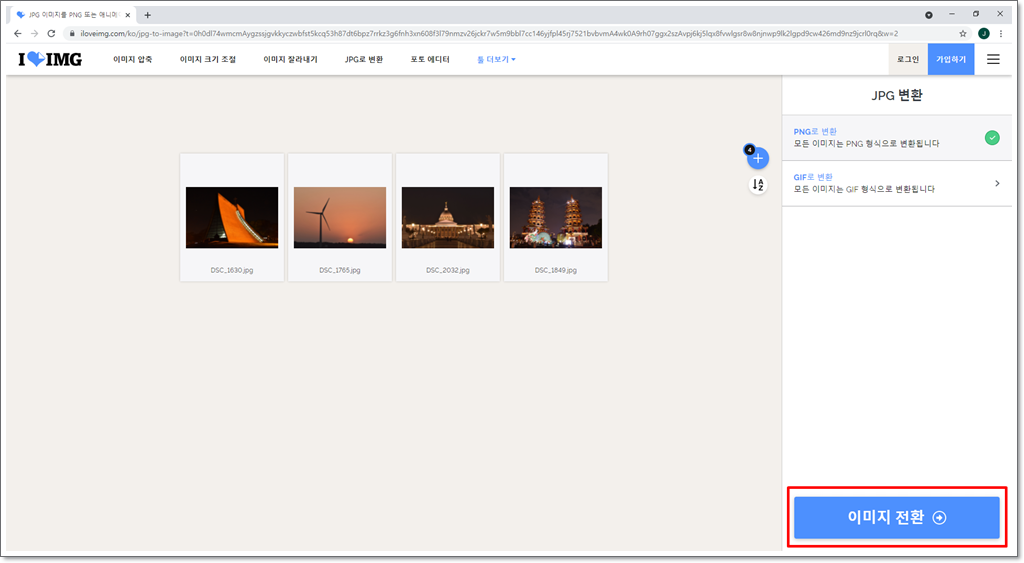Click the 이미지 전환 convert button
The width and height of the screenshot is (1024, 563).
pos(897,517)
